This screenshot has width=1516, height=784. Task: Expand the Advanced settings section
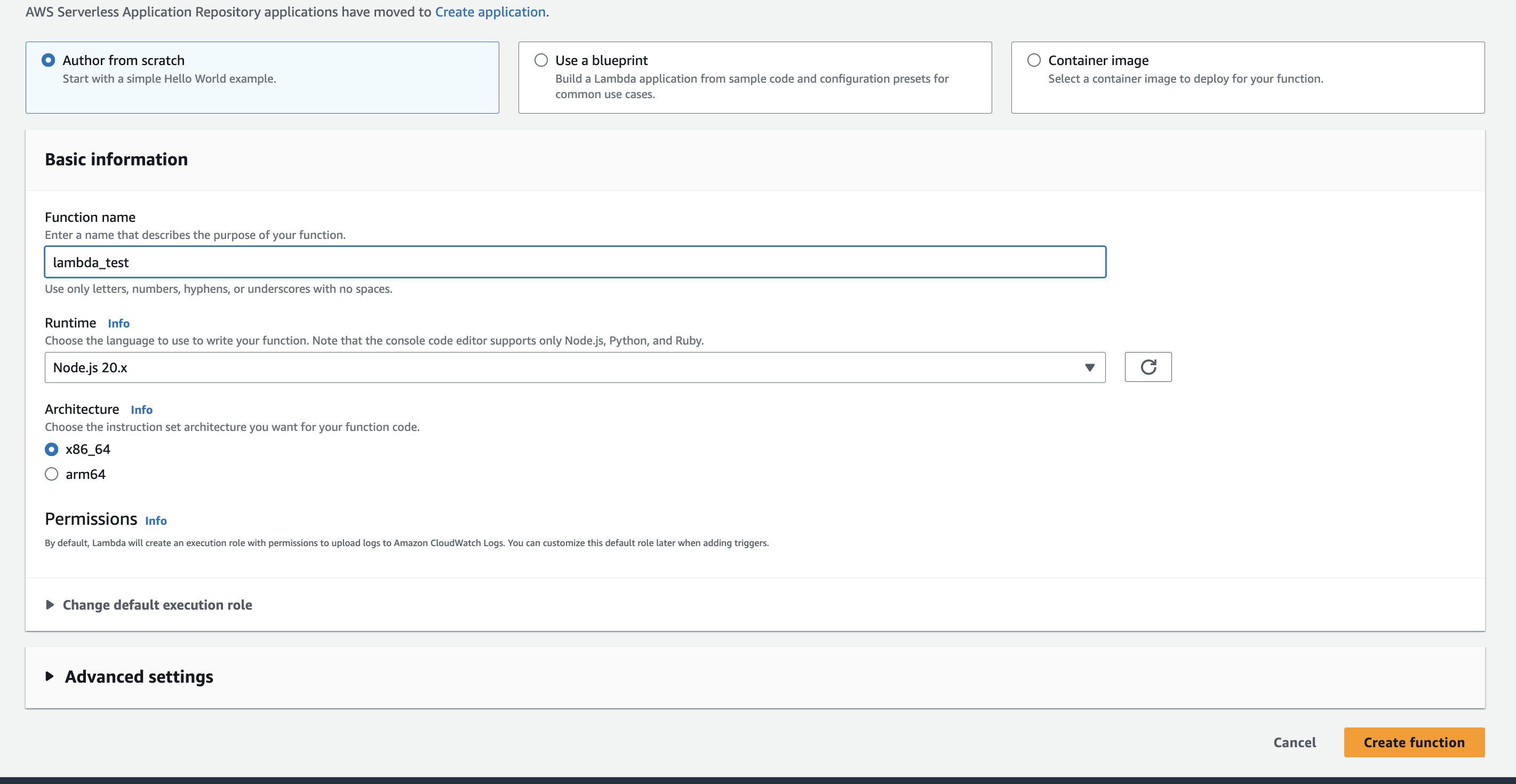click(x=139, y=677)
